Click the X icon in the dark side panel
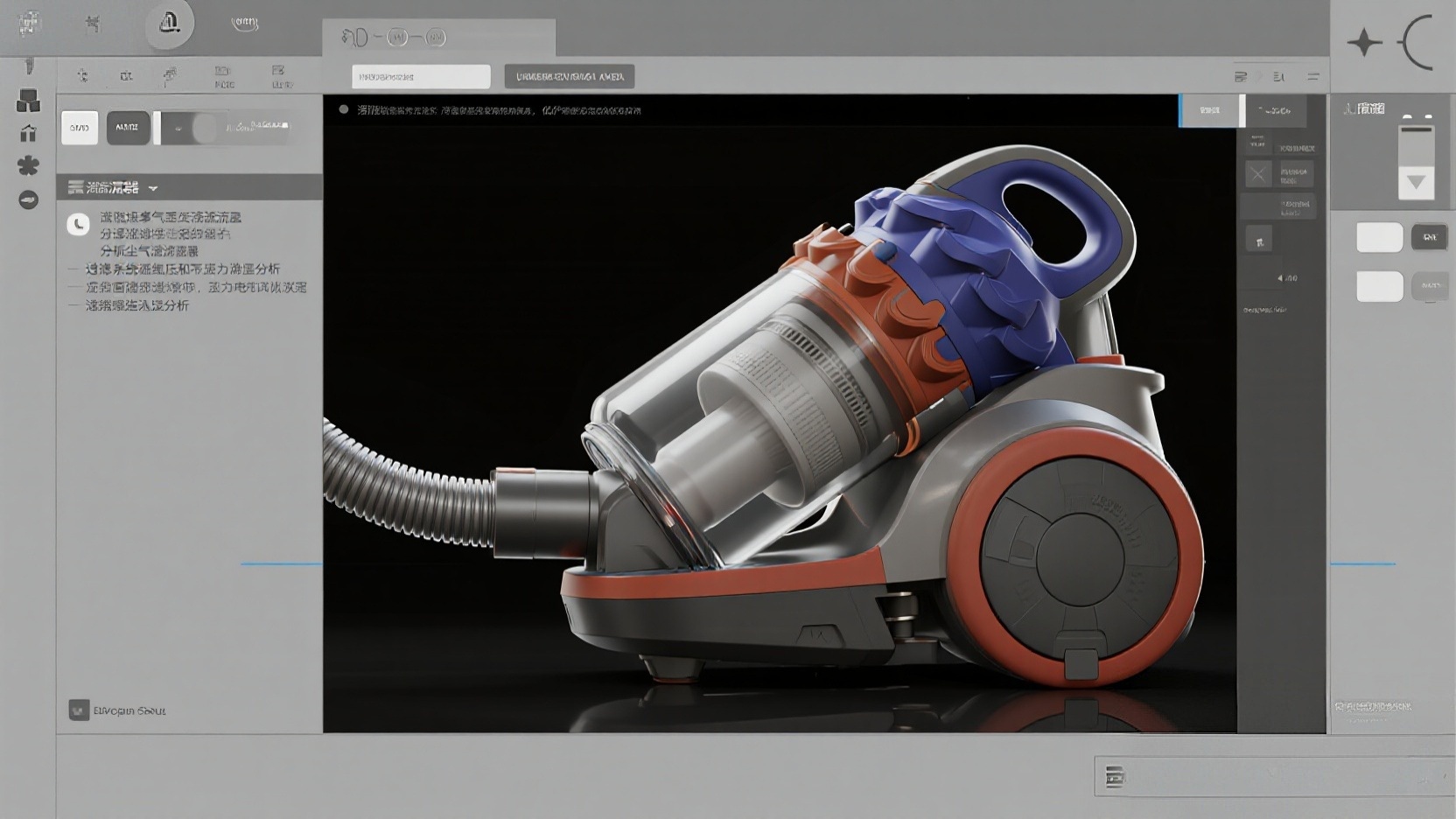Screen dimensions: 1456x819 pos(1258,173)
